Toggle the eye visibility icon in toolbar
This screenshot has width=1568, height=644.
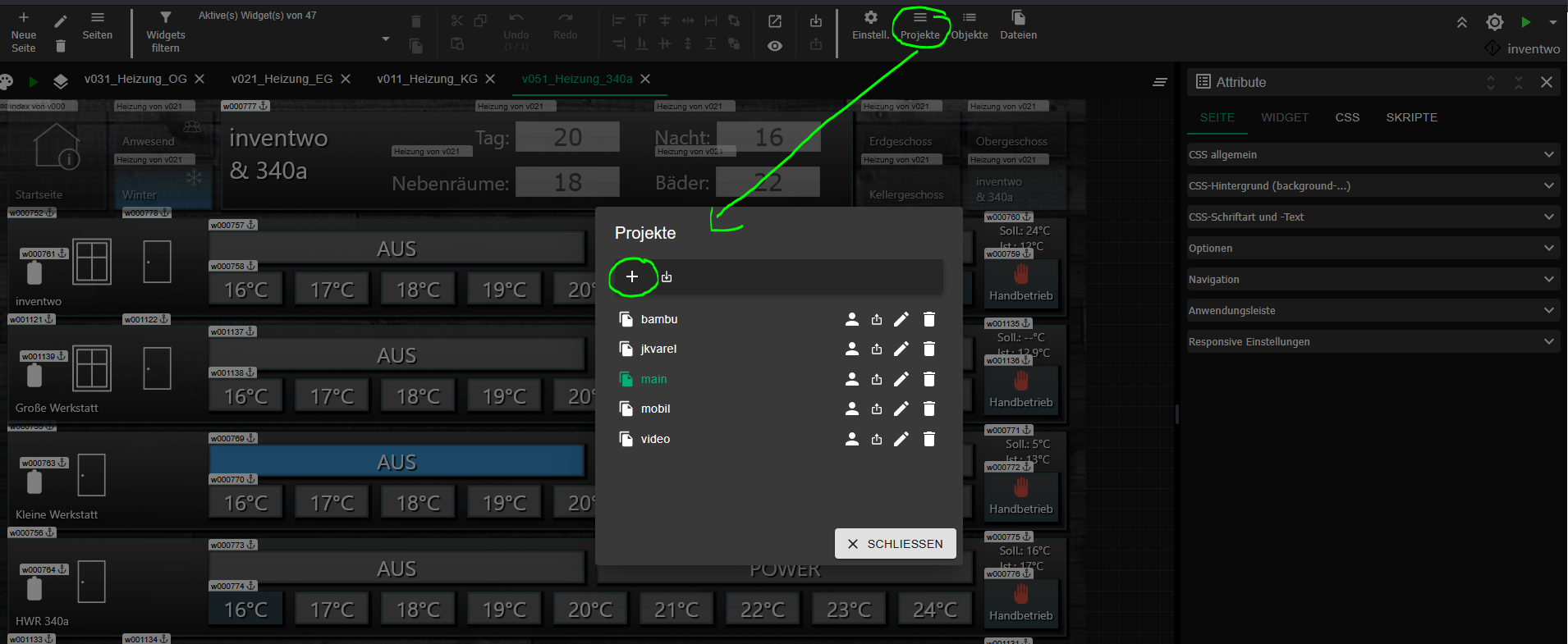point(775,46)
